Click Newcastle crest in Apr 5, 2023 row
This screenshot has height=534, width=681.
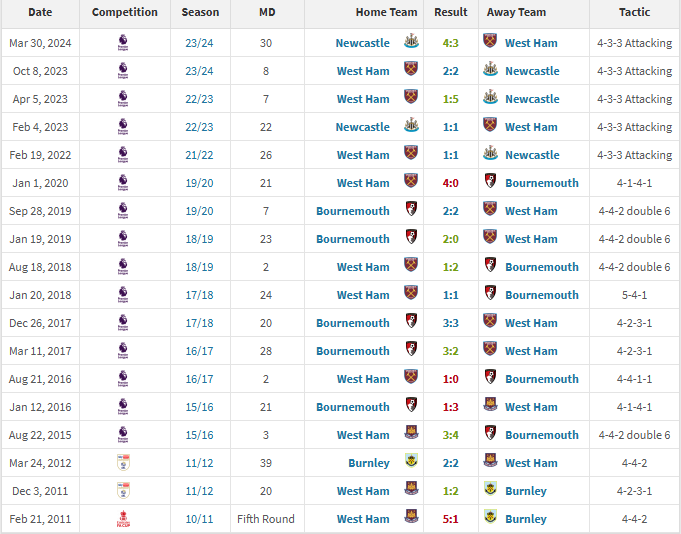(x=490, y=98)
